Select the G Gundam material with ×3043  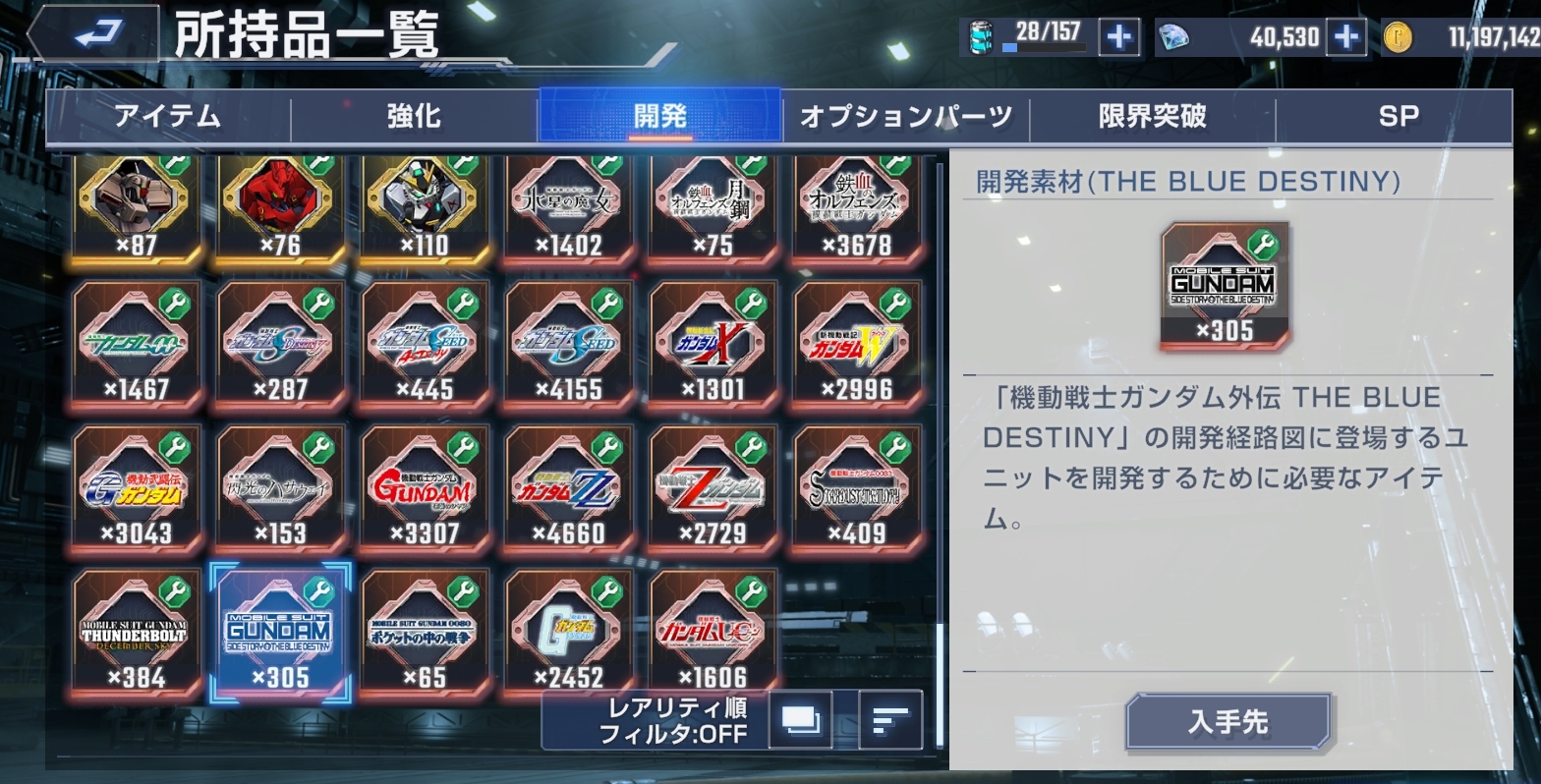[137, 489]
